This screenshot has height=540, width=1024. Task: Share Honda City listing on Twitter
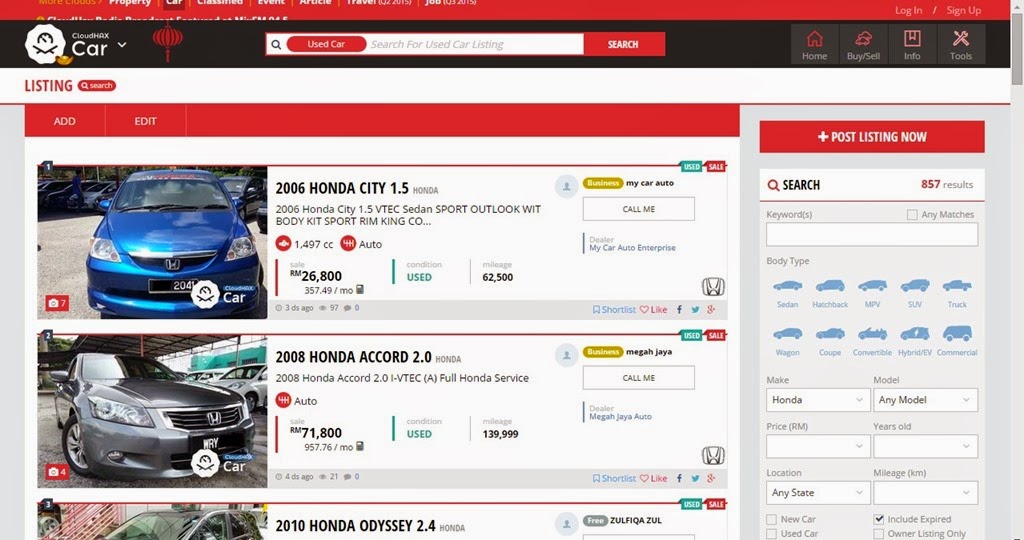point(696,310)
